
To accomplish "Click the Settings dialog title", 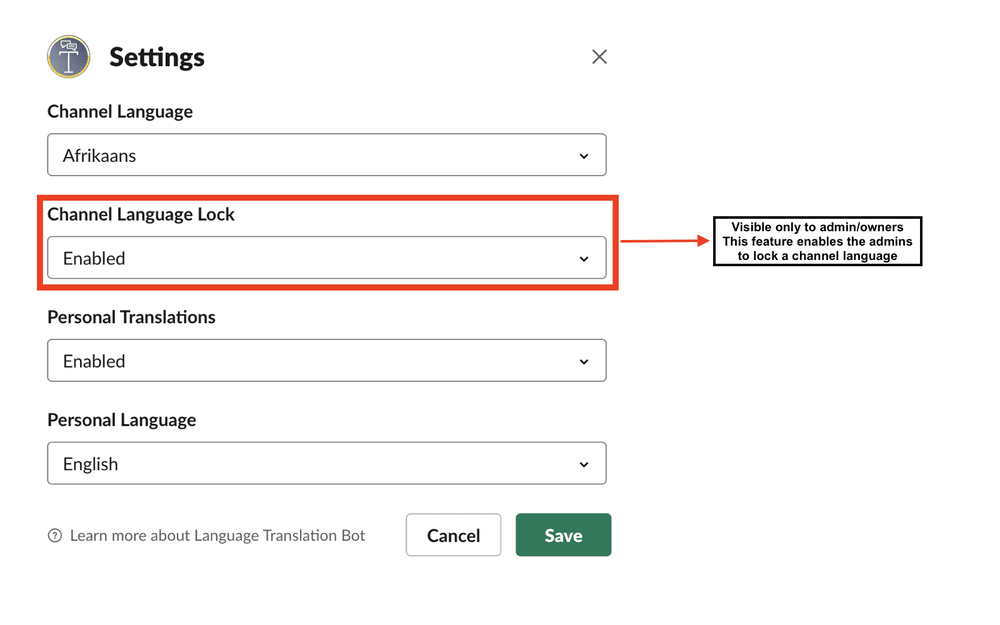I will click(x=157, y=57).
